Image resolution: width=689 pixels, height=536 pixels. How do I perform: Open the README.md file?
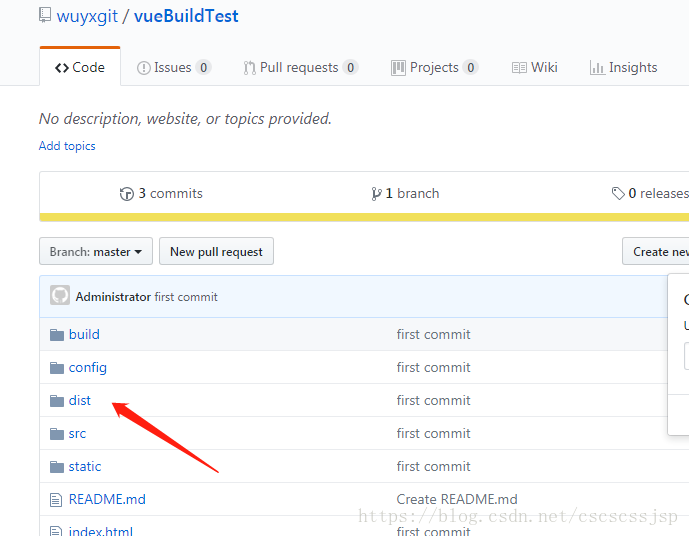[107, 499]
